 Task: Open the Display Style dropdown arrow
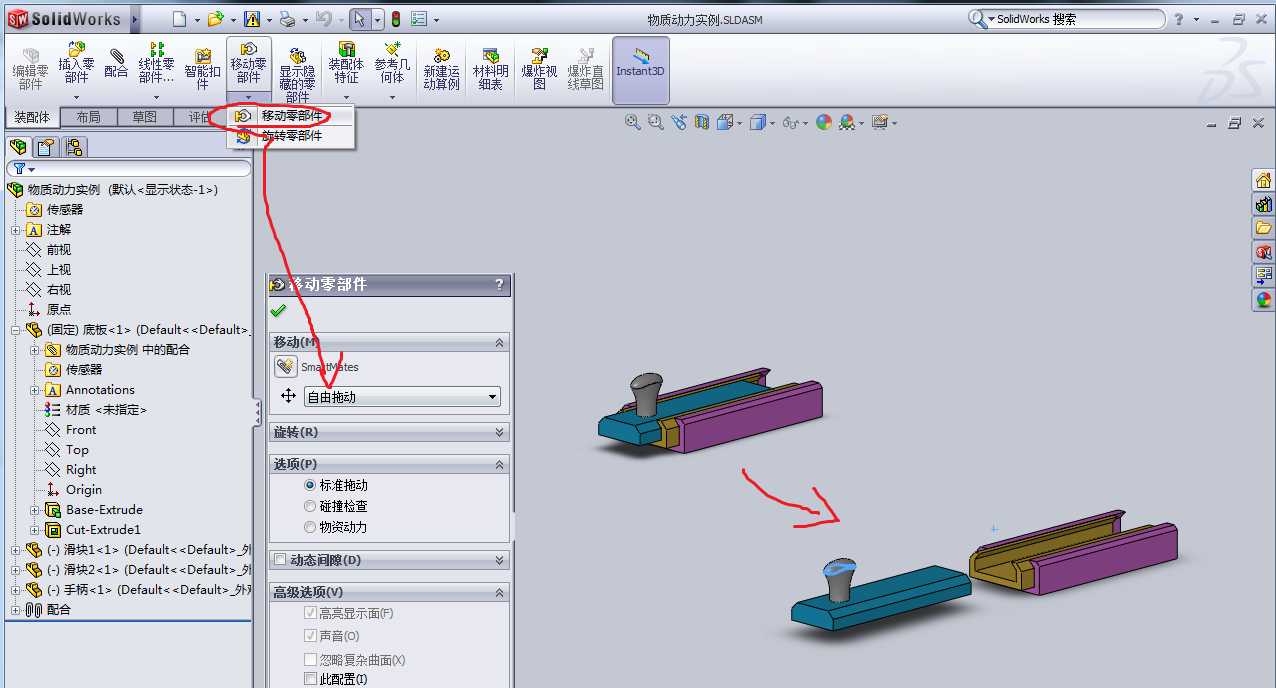[x=773, y=123]
